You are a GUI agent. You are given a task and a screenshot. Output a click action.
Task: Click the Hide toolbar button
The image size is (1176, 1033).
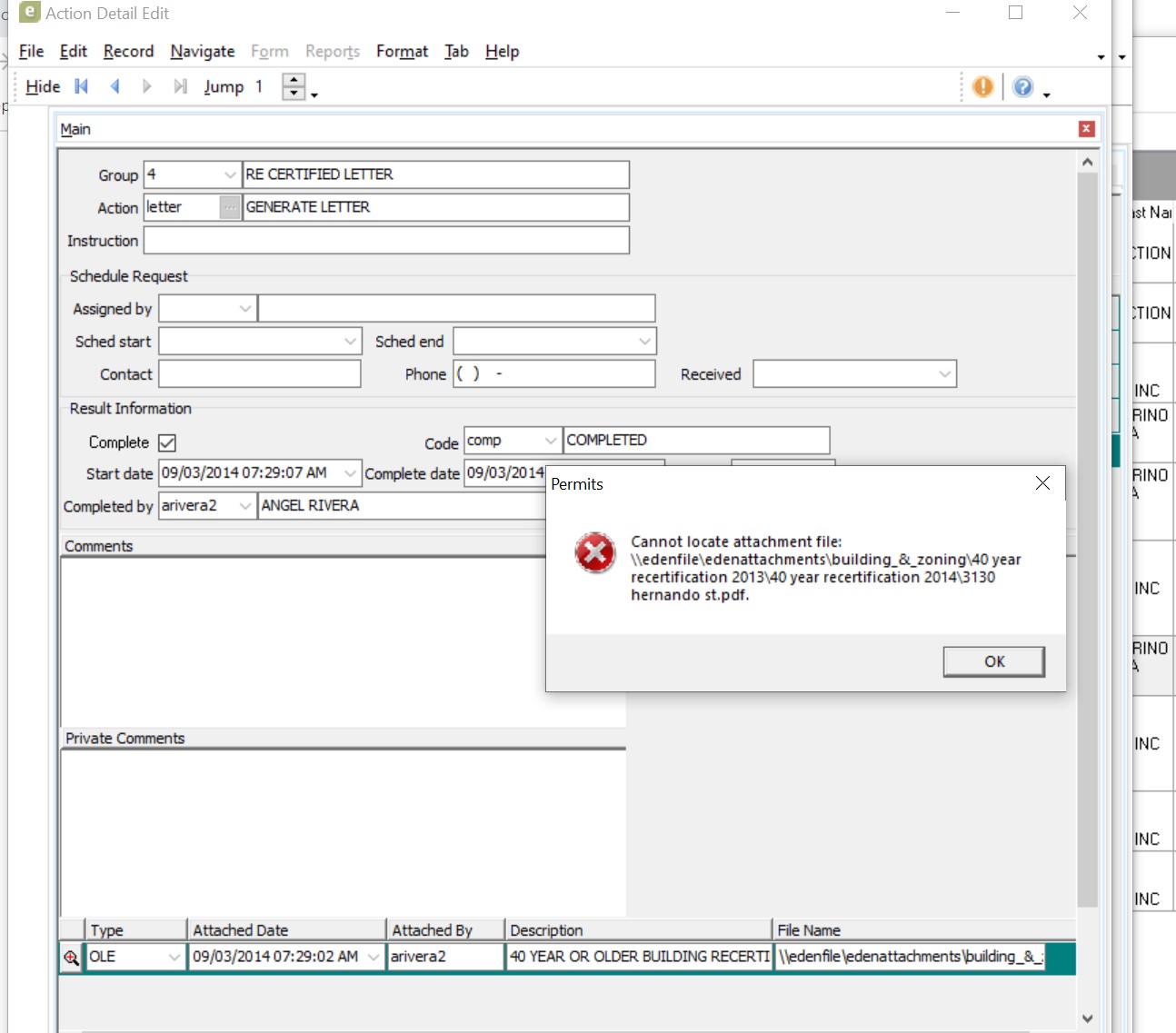click(x=43, y=86)
